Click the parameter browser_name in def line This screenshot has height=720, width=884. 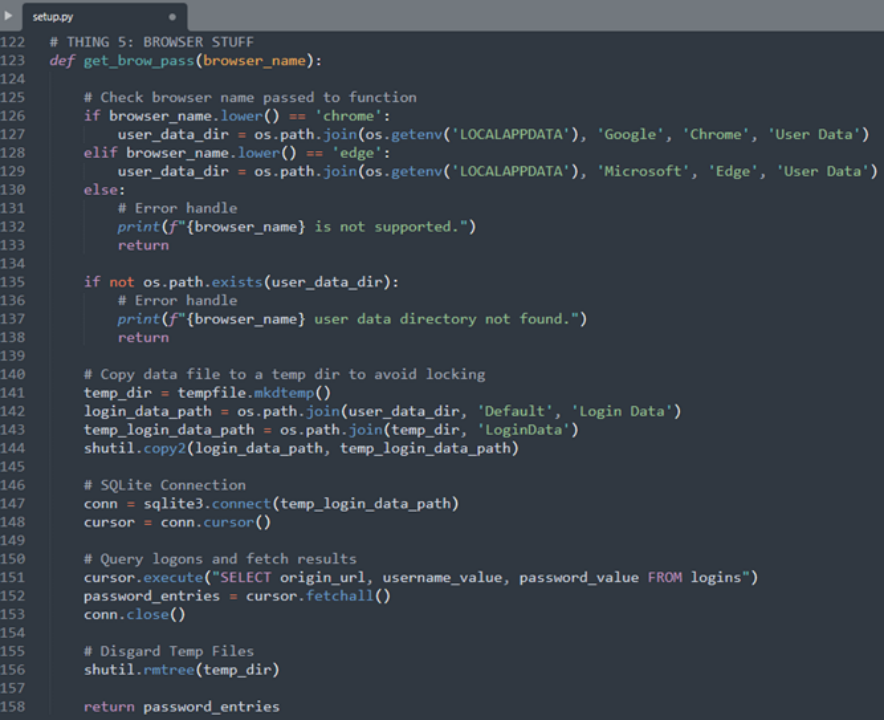coord(254,61)
